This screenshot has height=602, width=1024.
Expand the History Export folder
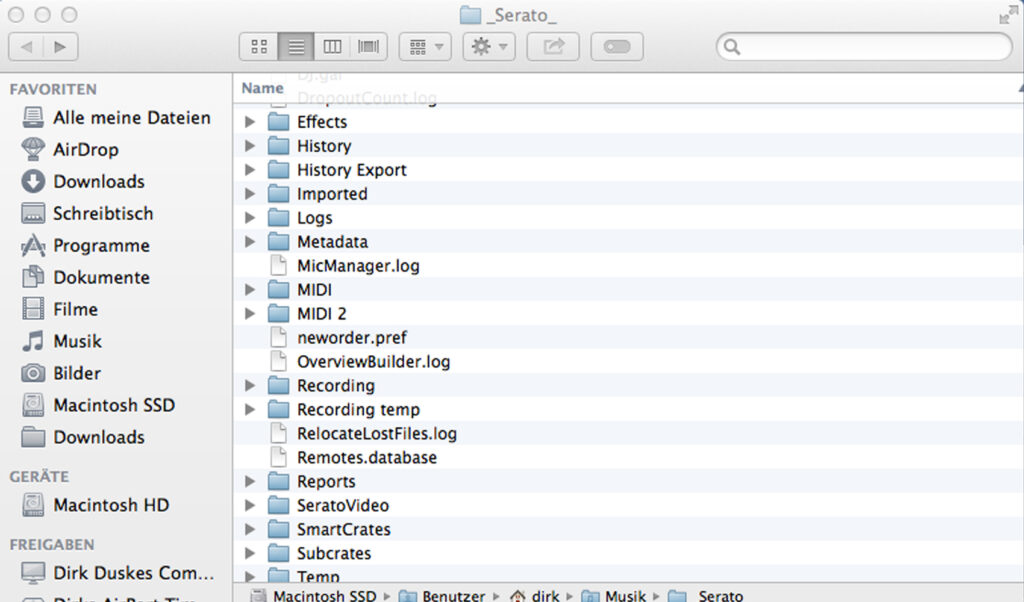249,170
